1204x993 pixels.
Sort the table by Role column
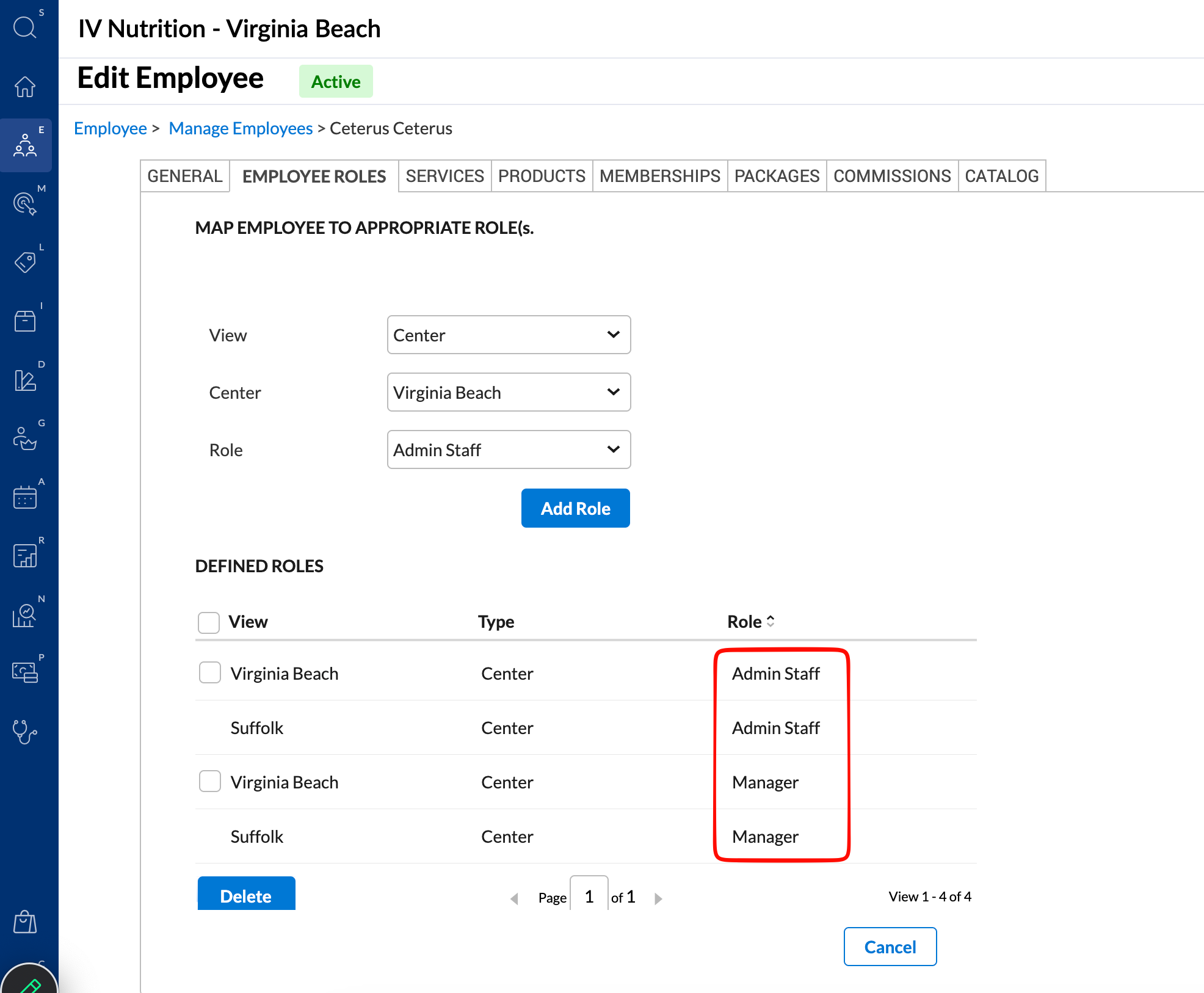pyautogui.click(x=750, y=622)
